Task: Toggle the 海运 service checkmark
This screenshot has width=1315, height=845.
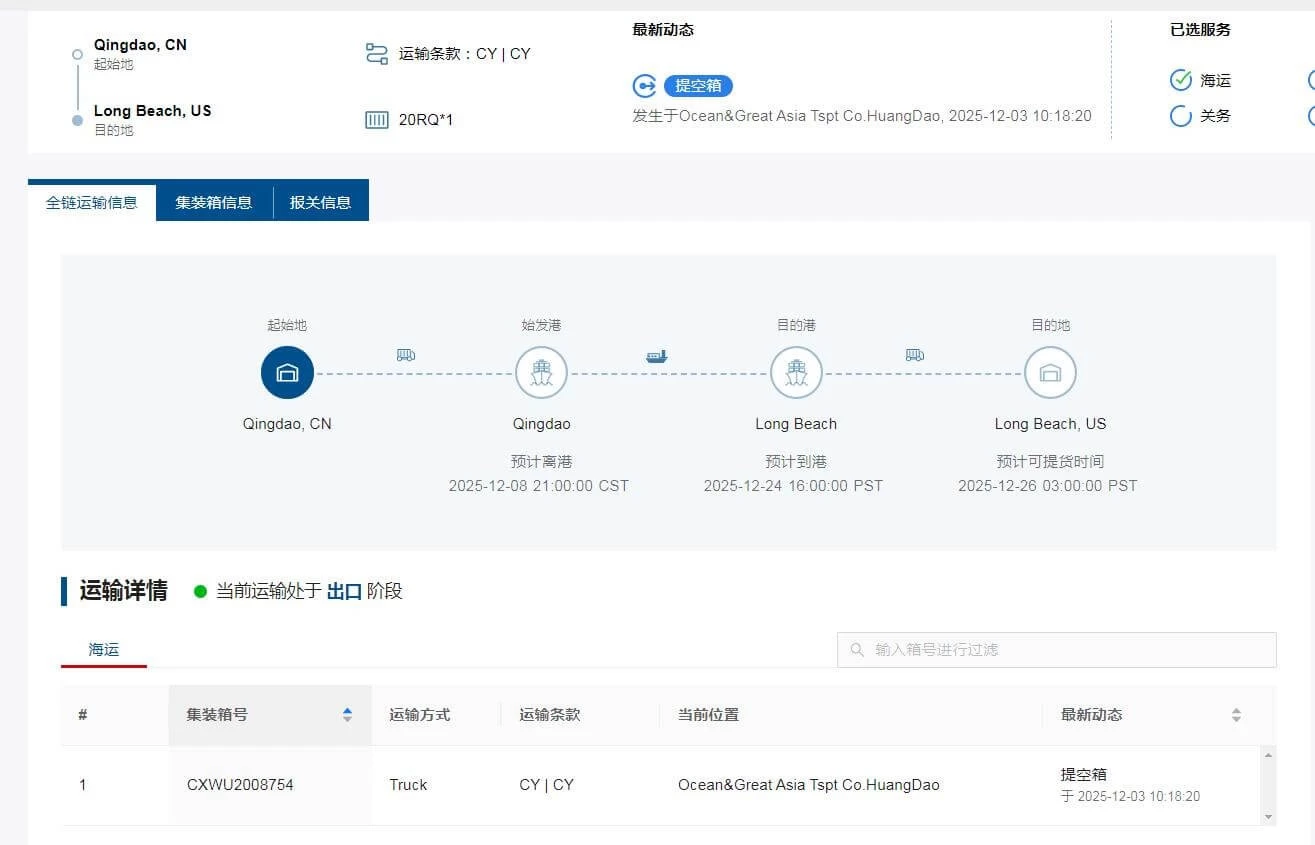Action: click(1181, 80)
